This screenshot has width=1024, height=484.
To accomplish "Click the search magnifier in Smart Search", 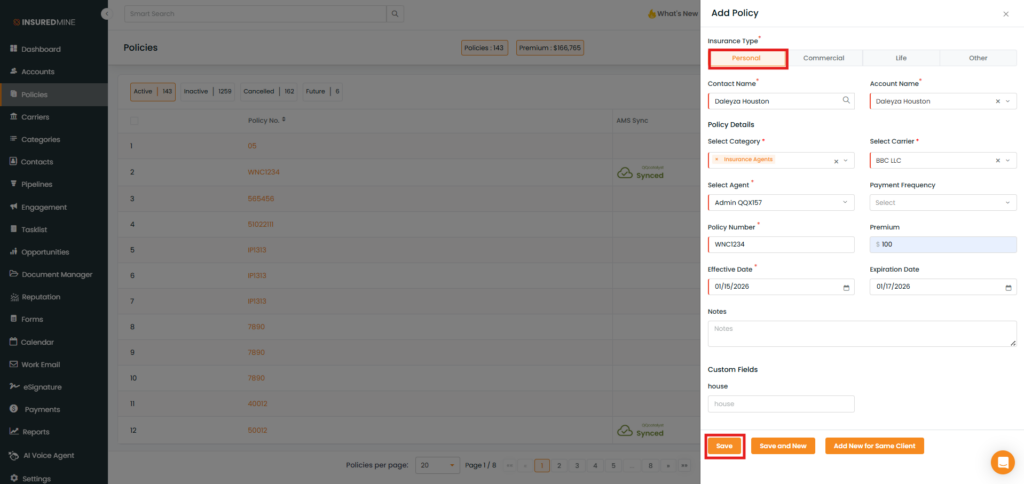I will (x=395, y=14).
